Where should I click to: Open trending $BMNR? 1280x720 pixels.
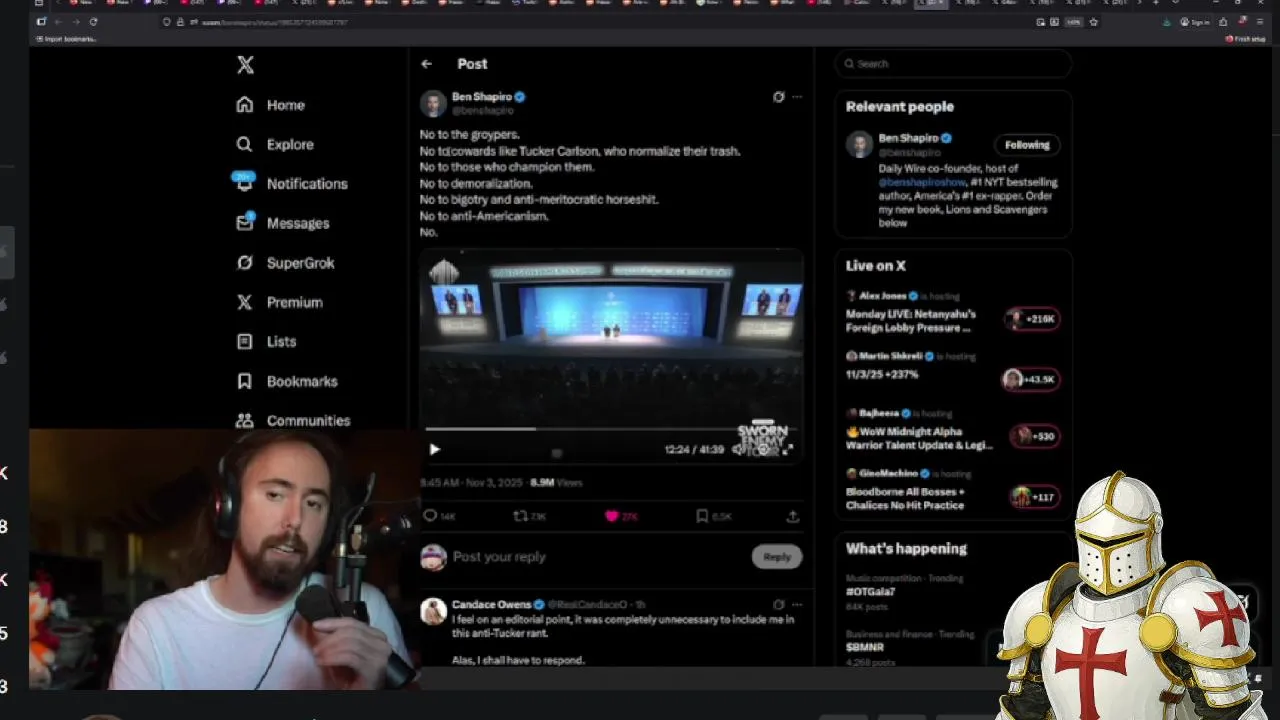pyautogui.click(x=864, y=647)
